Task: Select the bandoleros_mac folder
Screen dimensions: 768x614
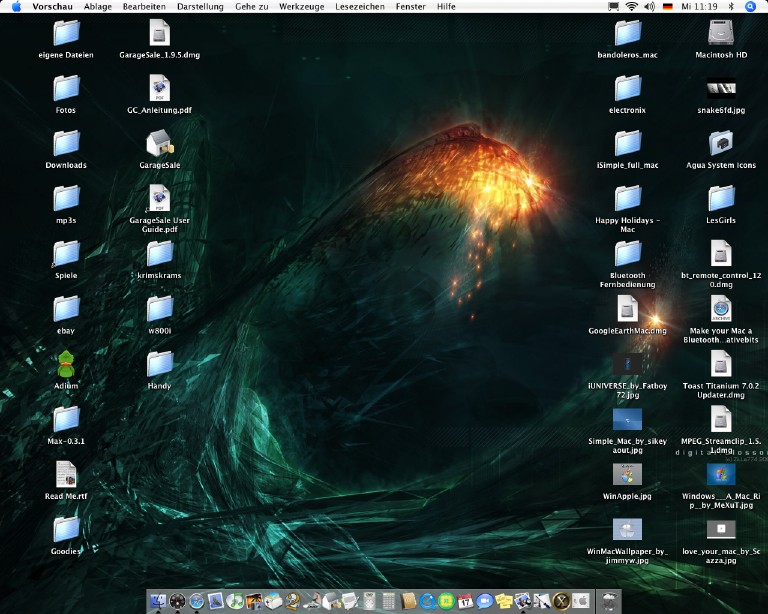Action: pos(627,33)
